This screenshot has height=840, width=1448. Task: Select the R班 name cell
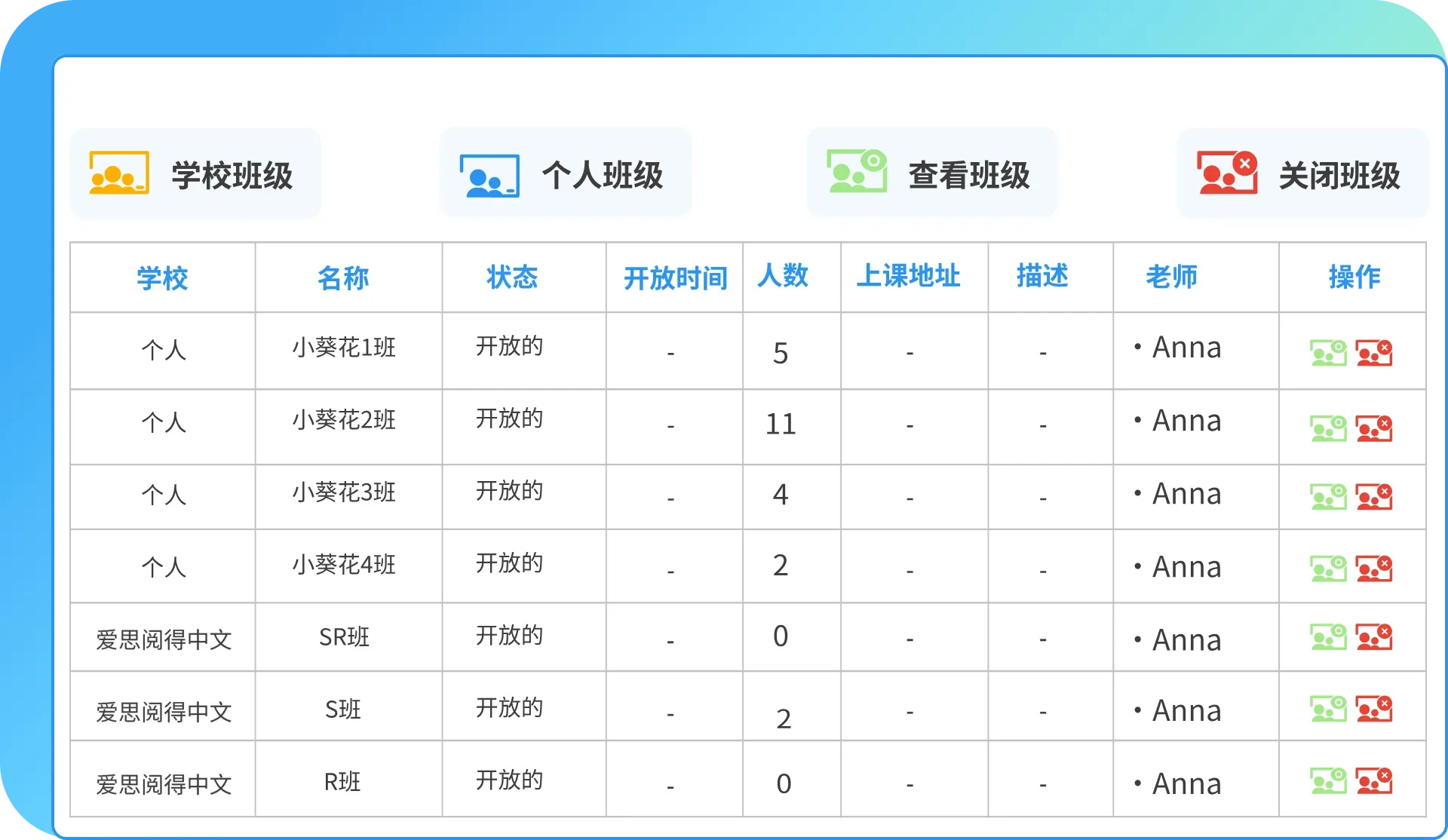tap(342, 782)
